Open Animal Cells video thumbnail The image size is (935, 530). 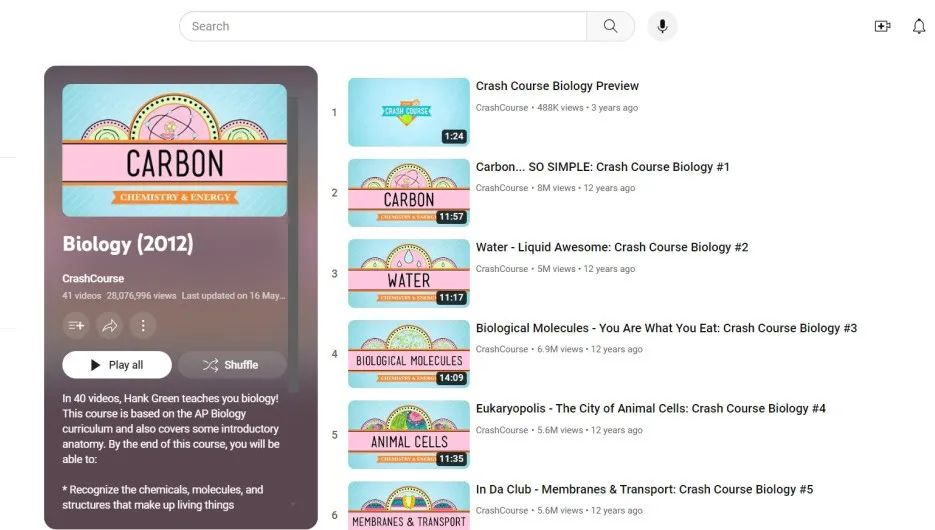click(408, 435)
